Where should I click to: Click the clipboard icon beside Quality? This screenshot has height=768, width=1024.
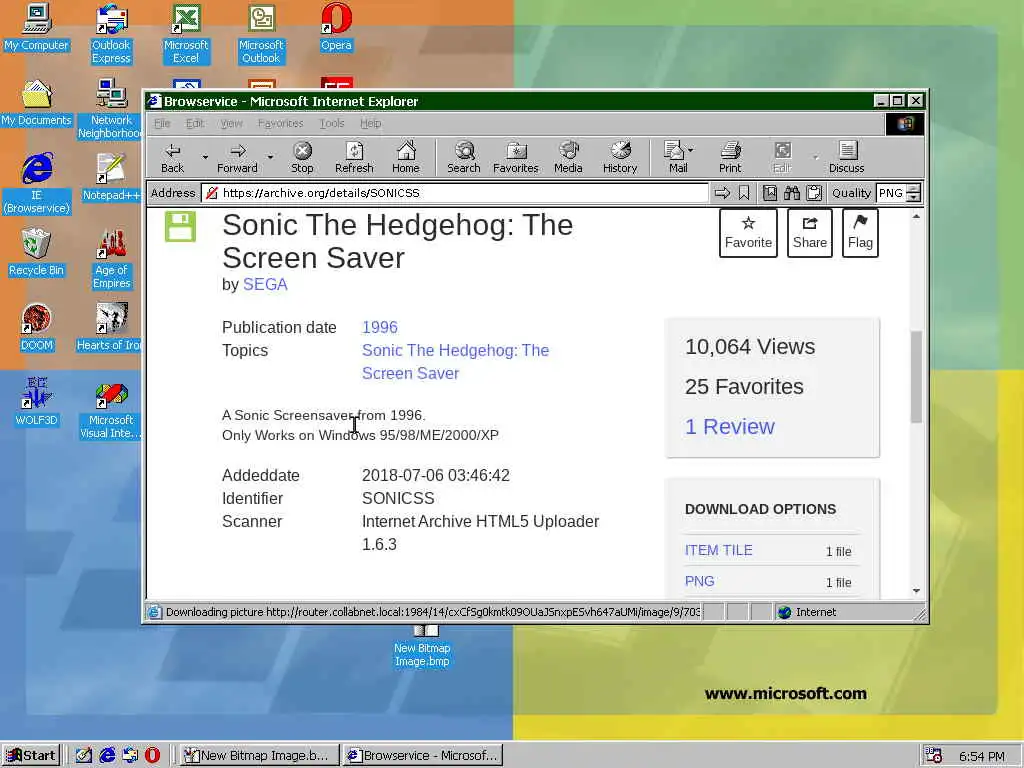tap(814, 193)
